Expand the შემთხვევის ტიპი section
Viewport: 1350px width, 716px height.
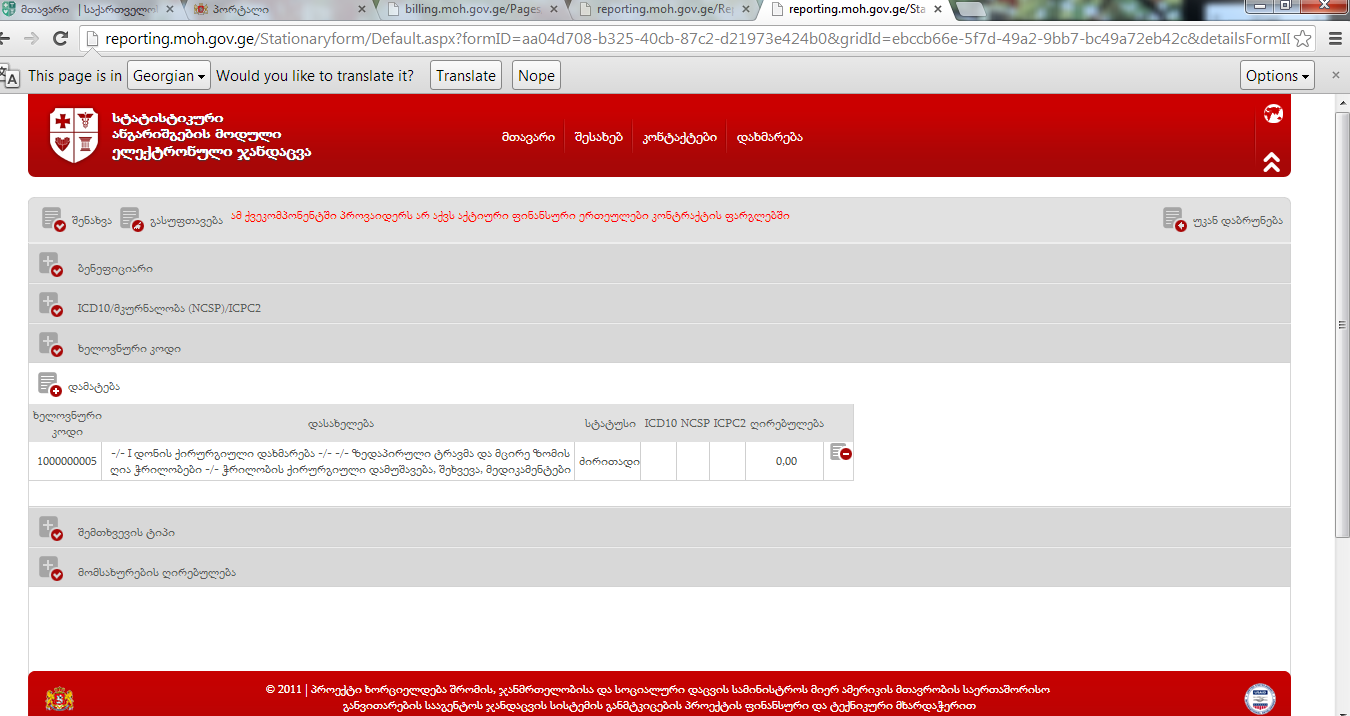[x=50, y=529]
